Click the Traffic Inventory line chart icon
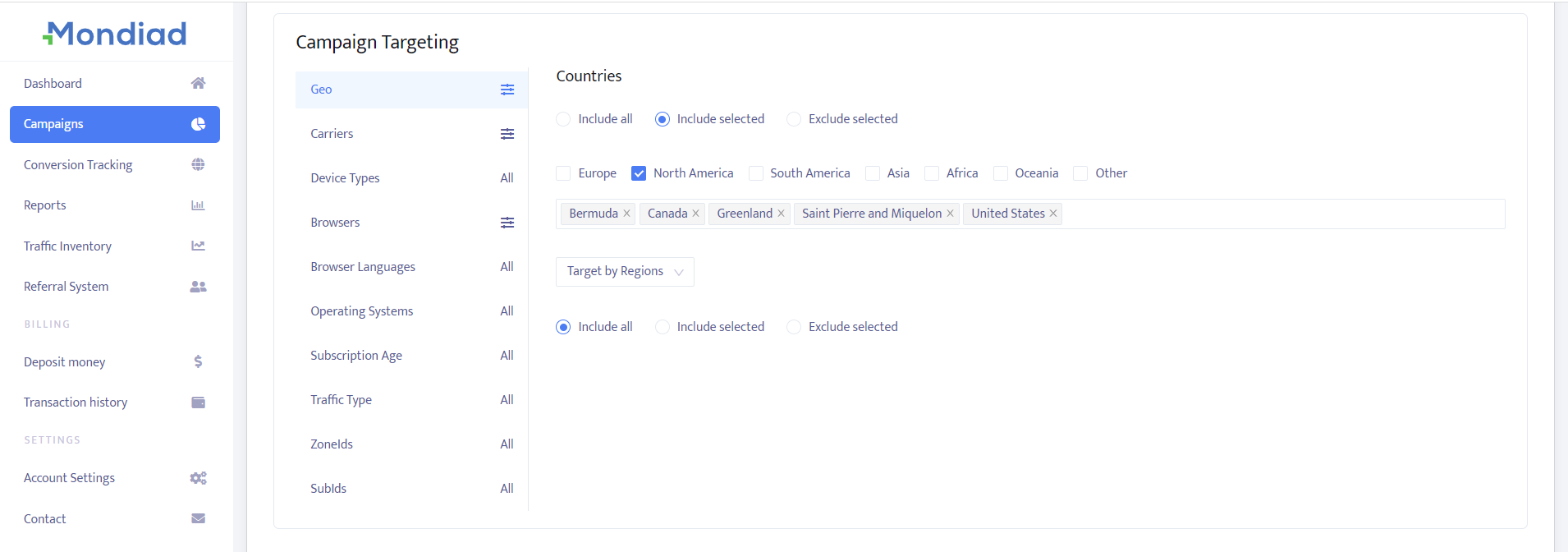This screenshot has height=552, width=1568. pos(198,246)
